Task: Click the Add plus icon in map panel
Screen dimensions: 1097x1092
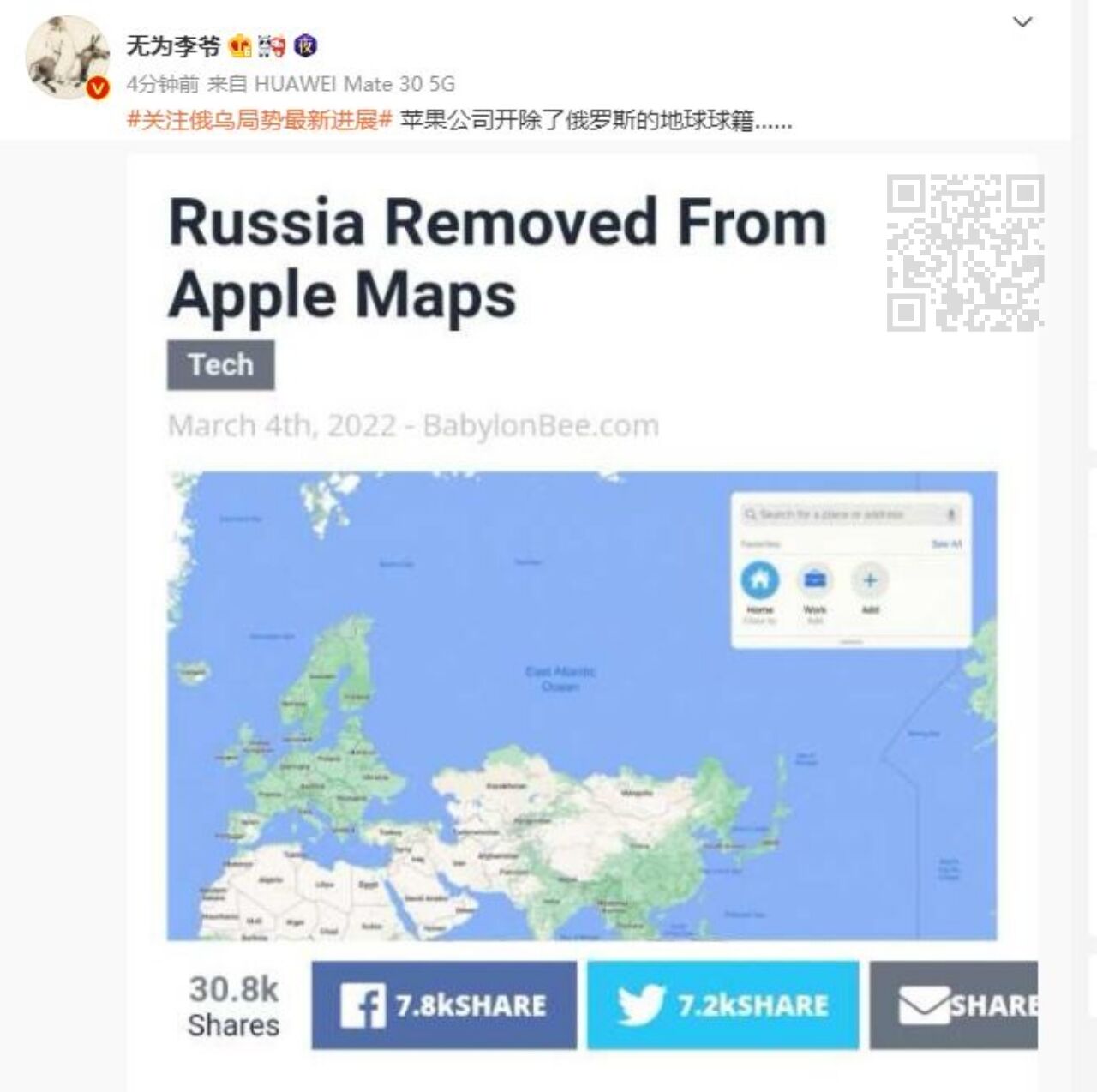Action: pyautogui.click(x=870, y=580)
